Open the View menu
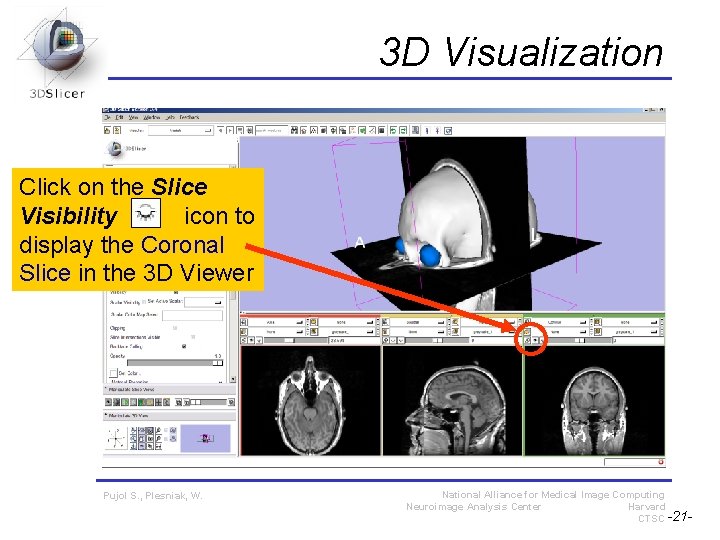The height and width of the screenshot is (540, 720). coord(133,118)
